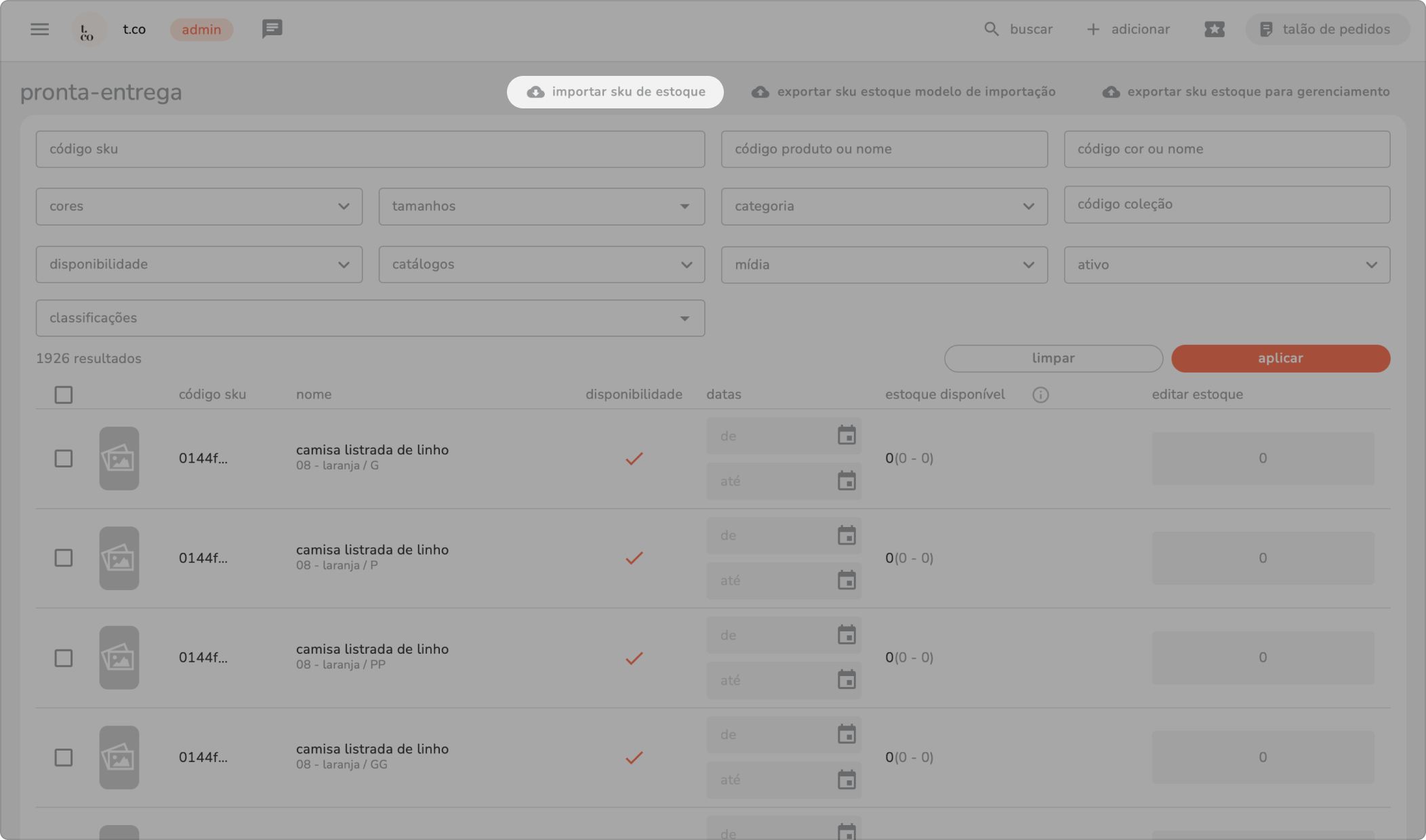Screen dimensions: 1426x840
Task: Expand the classificações dropdown
Action: click(x=370, y=318)
